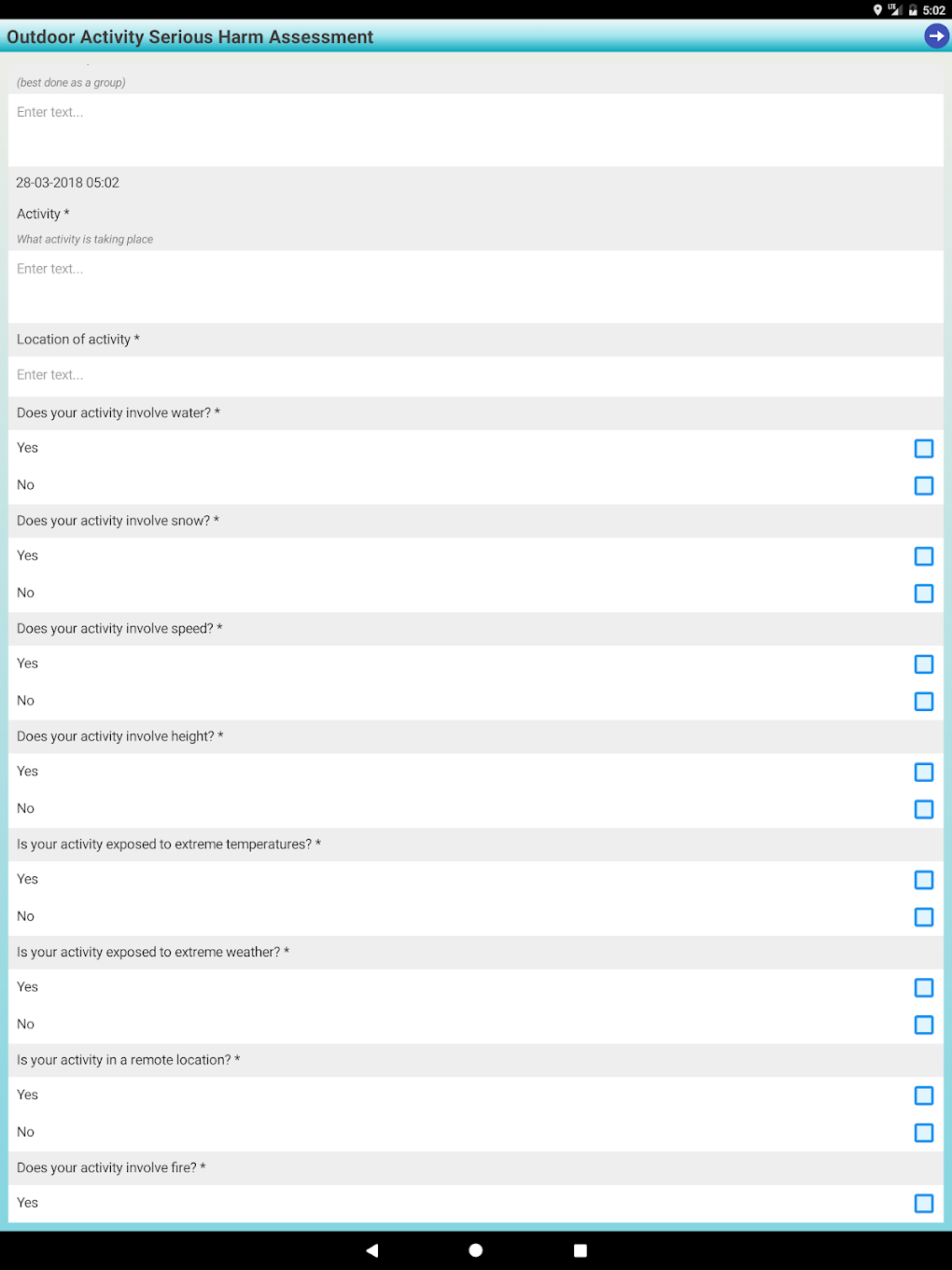The width and height of the screenshot is (952, 1270).
Task: Tick No for activity involving speed
Action: 924,702
